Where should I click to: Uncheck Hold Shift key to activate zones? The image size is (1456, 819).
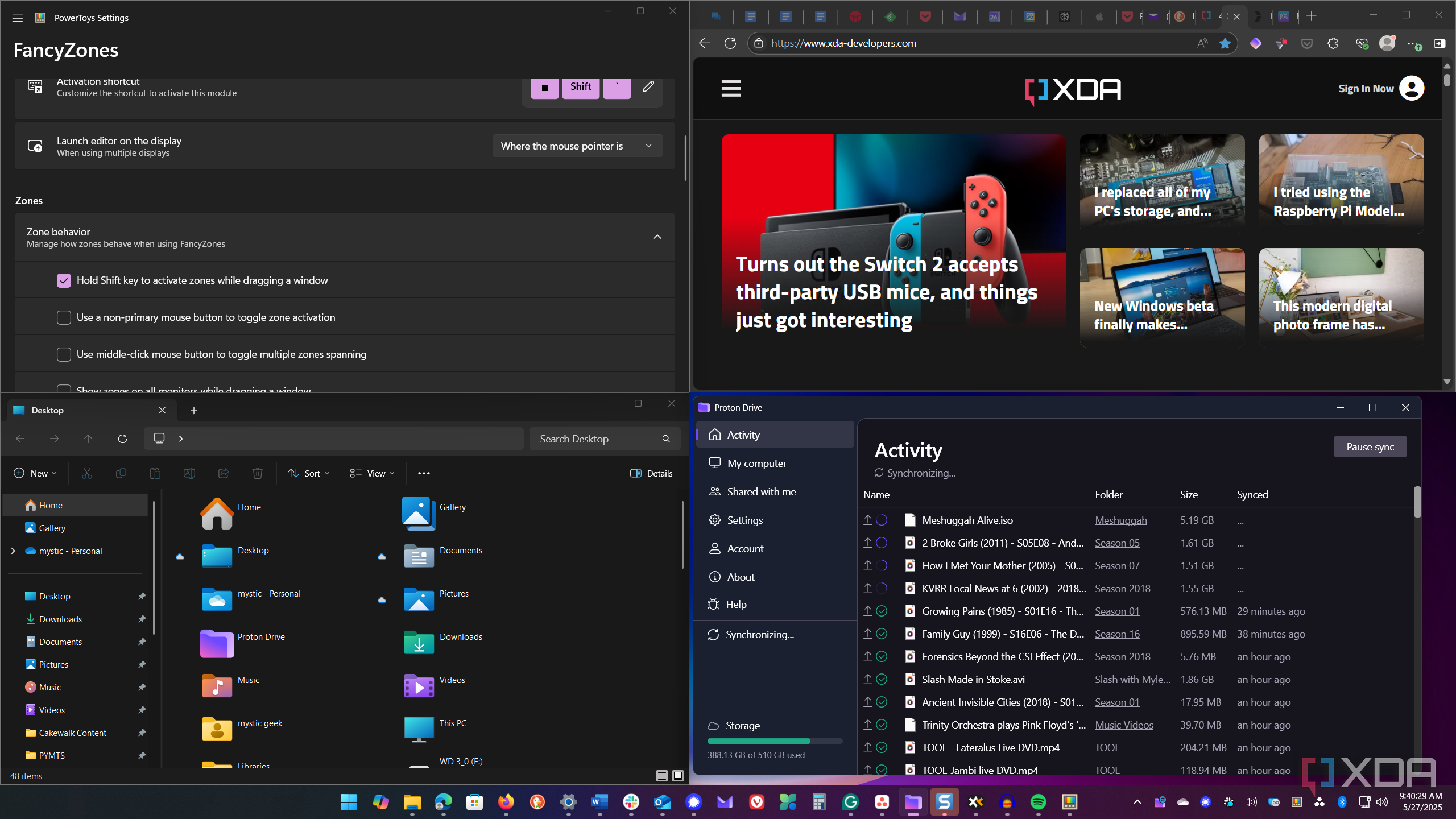click(64, 280)
